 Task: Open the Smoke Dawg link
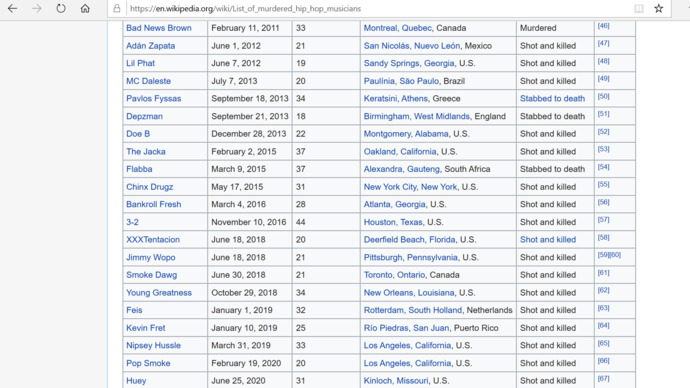[x=151, y=275]
